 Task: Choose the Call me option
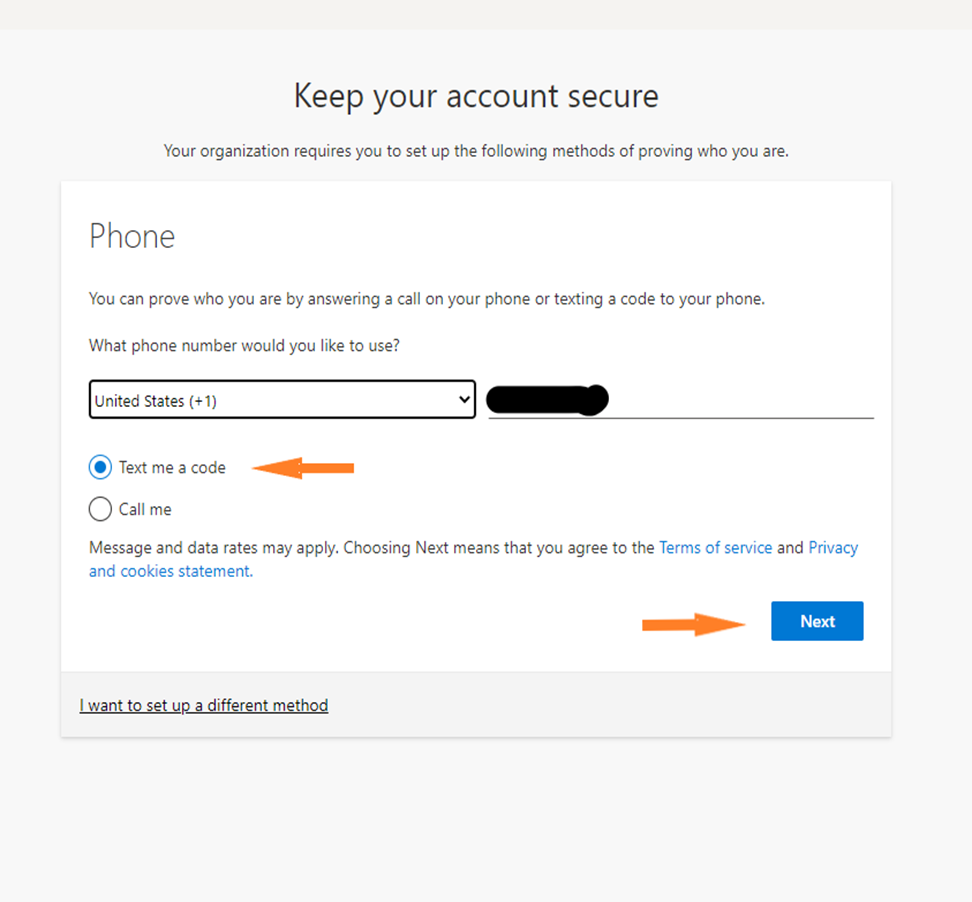[100, 509]
